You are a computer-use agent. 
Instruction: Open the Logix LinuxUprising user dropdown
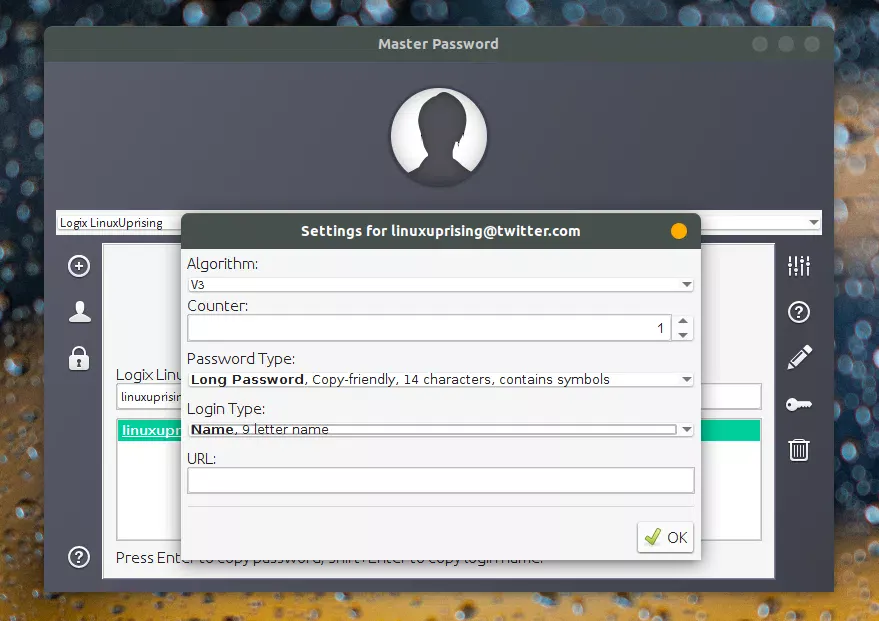tap(439, 223)
